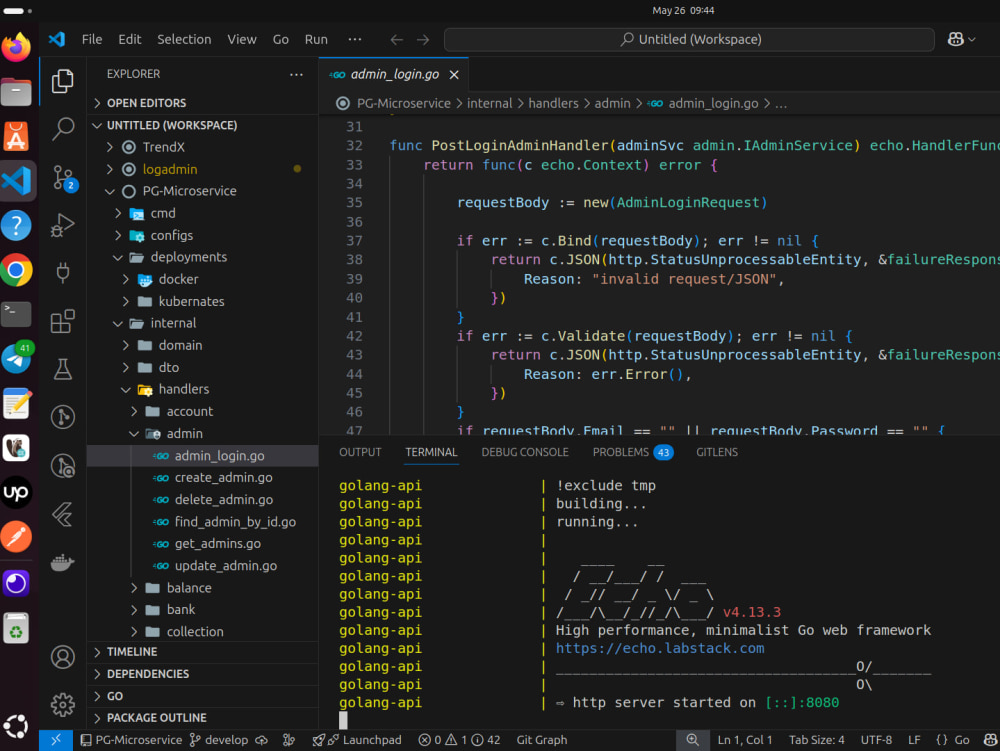Open the echo.labstack.com link in terminal
Viewport: 1000px width, 751px height.
[x=660, y=649]
